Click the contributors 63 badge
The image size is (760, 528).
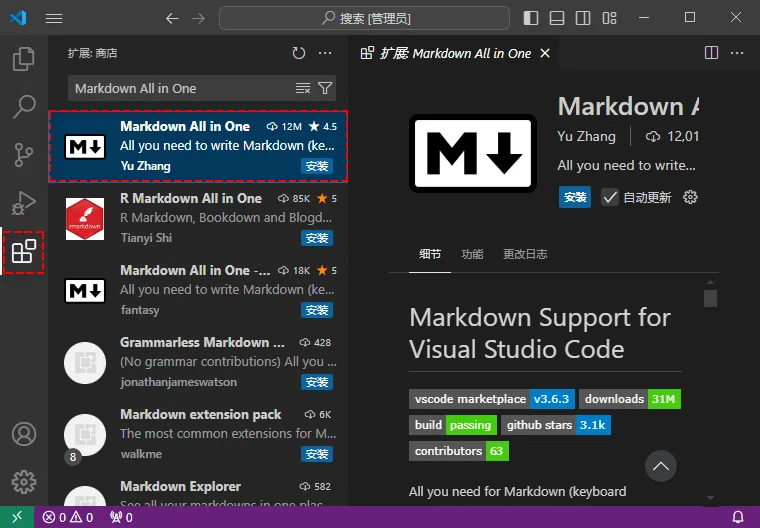(x=459, y=451)
